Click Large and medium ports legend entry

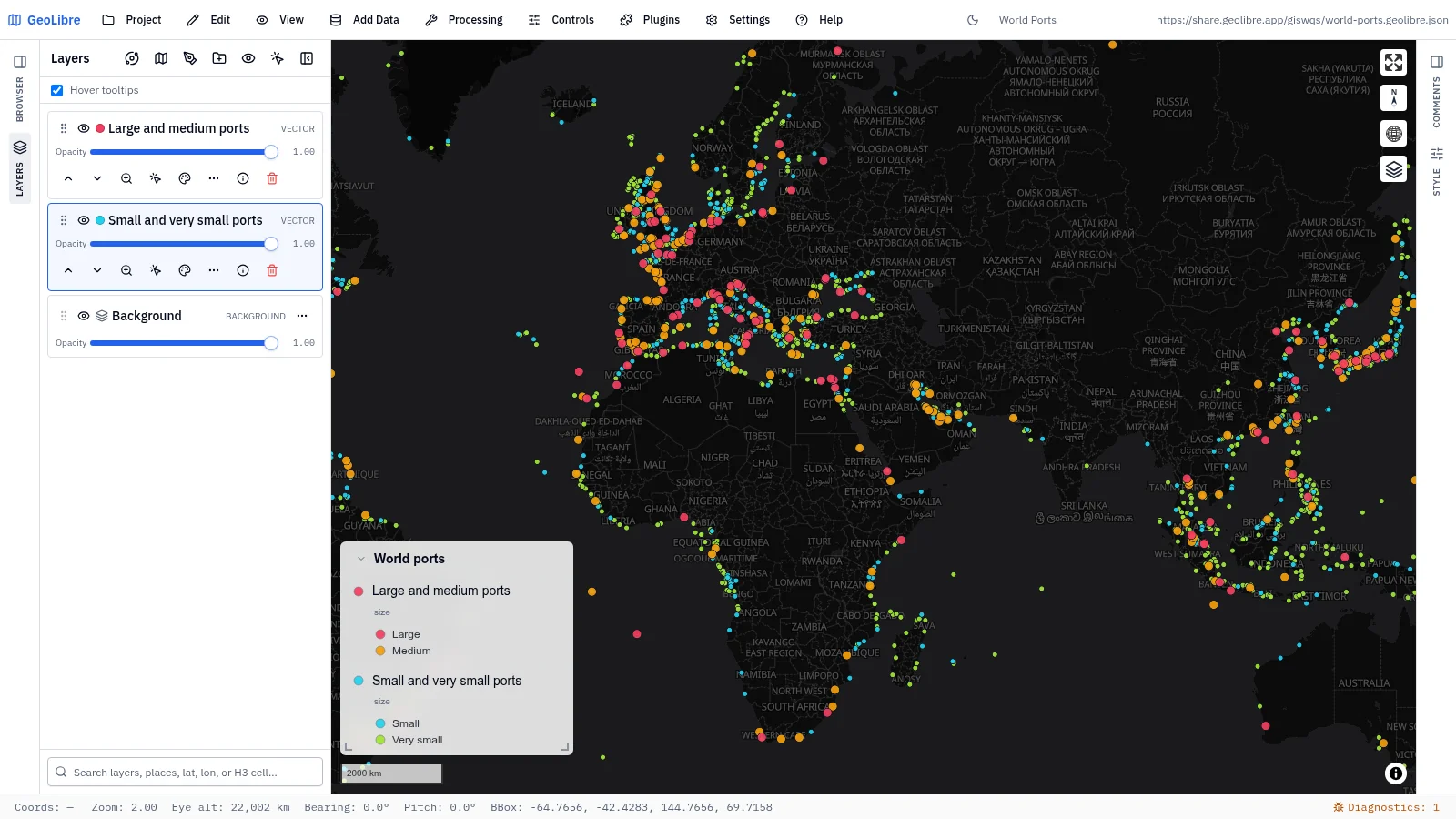coord(431,591)
